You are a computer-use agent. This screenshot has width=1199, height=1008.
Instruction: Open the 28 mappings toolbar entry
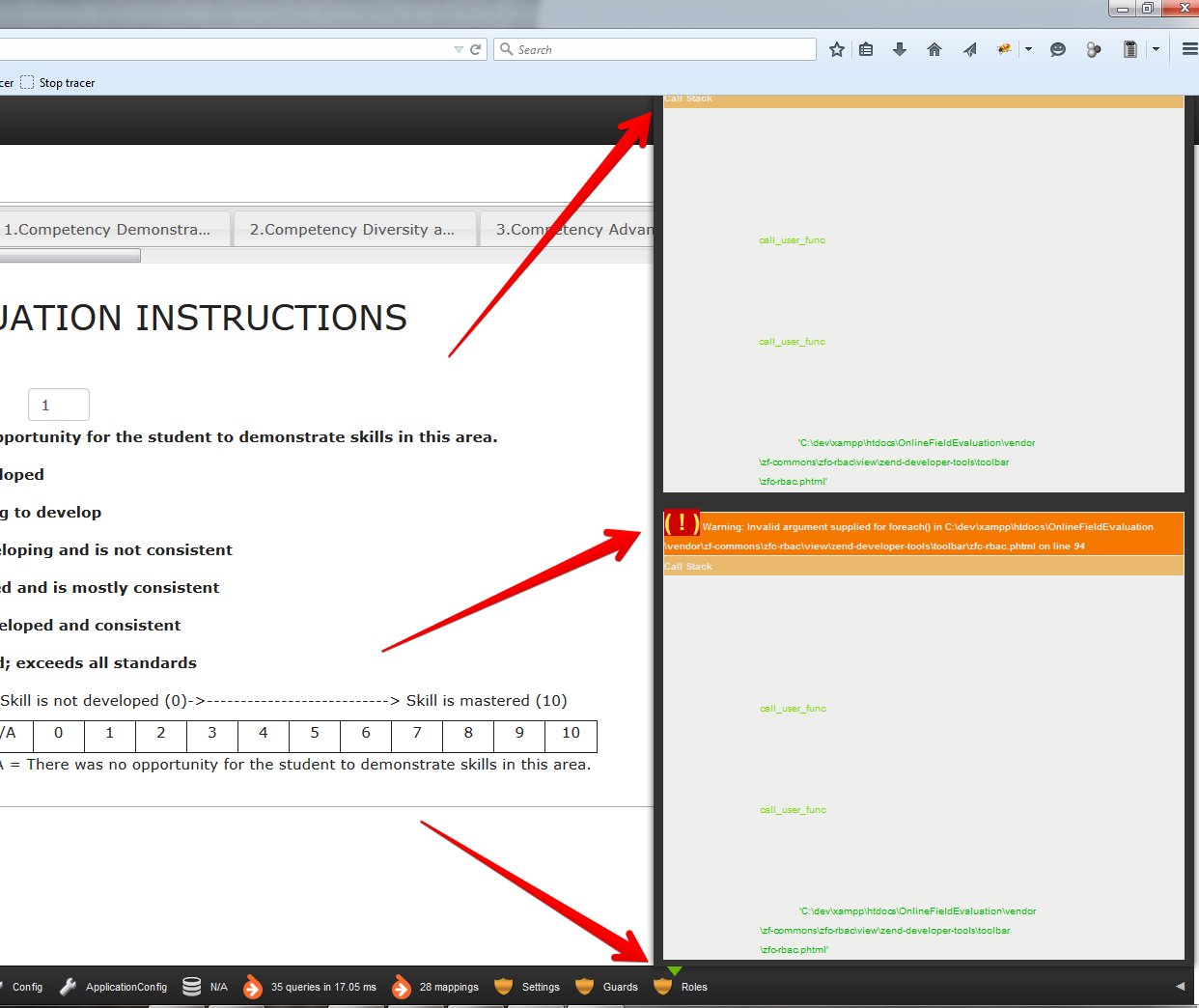449,987
